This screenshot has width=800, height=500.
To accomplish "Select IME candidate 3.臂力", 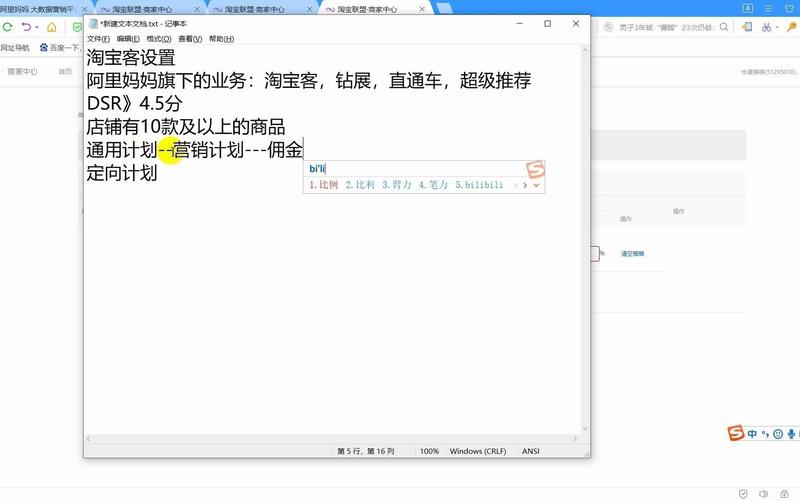I will 396,185.
